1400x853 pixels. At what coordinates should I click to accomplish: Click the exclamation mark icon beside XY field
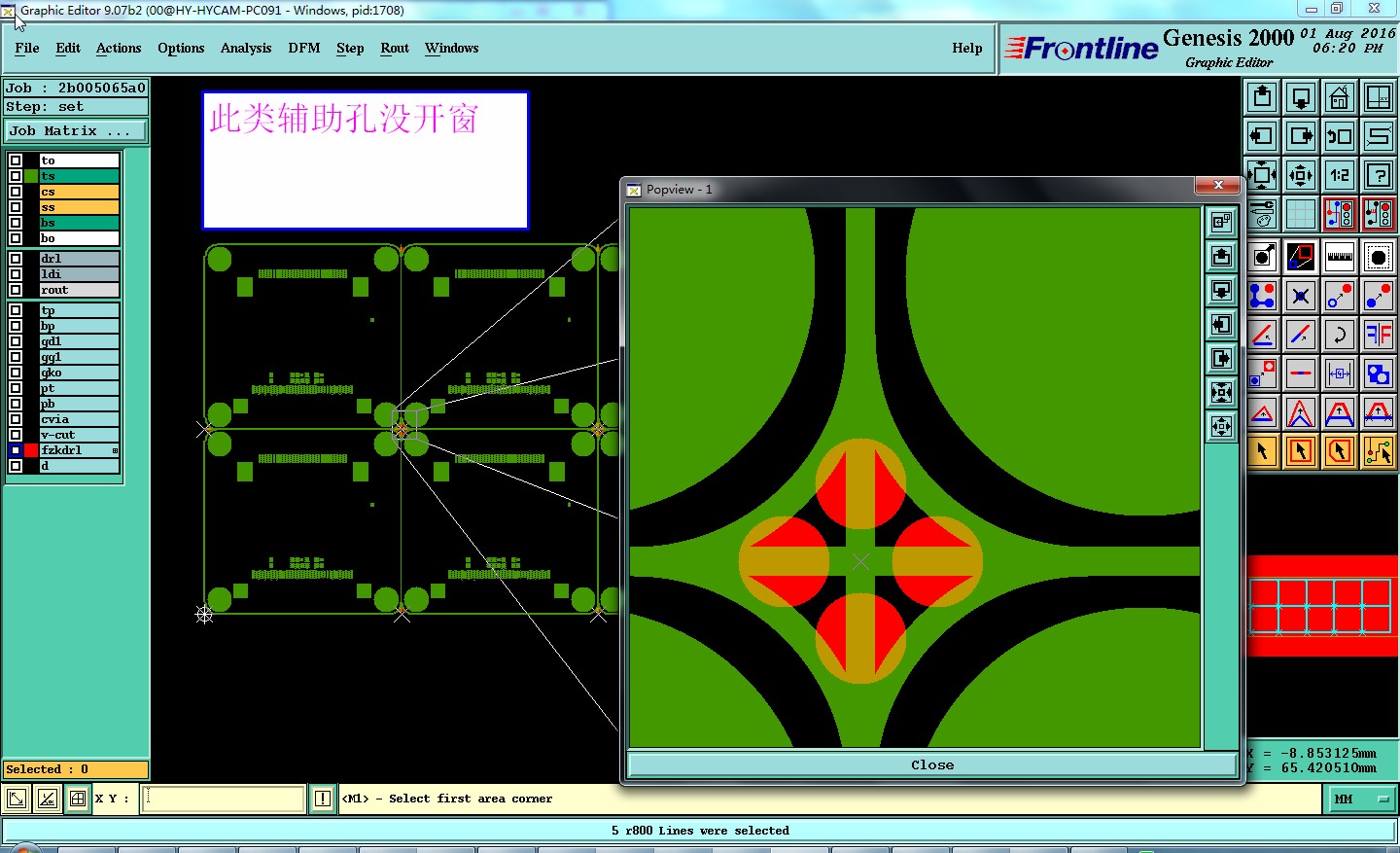click(x=323, y=799)
